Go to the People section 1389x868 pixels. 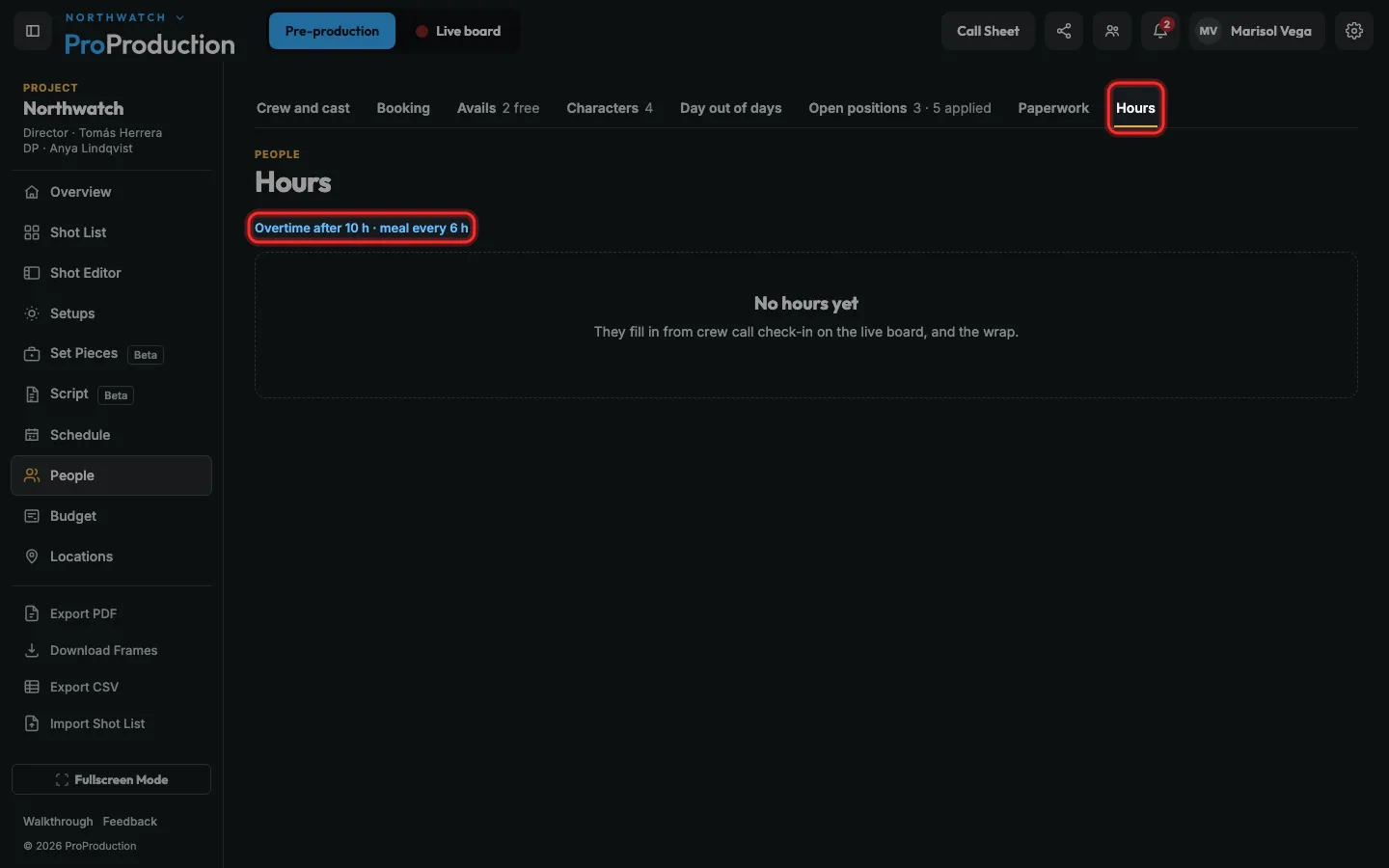[111, 475]
